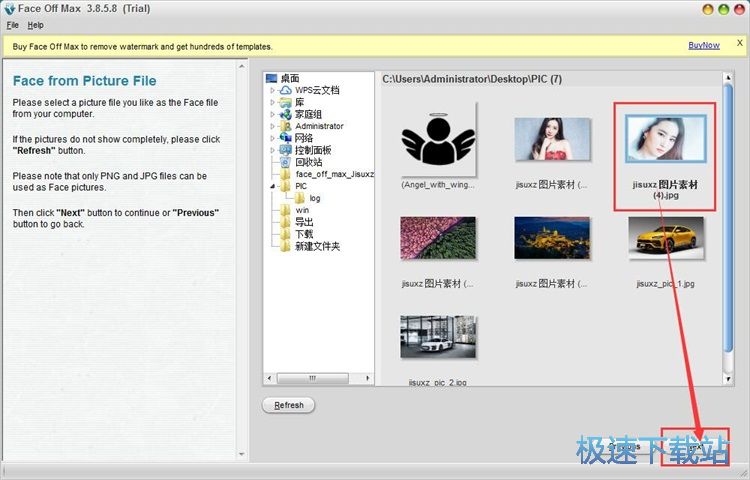Select the yellow car jisuxz_pic_1.jpg thumbnail

(x=666, y=238)
